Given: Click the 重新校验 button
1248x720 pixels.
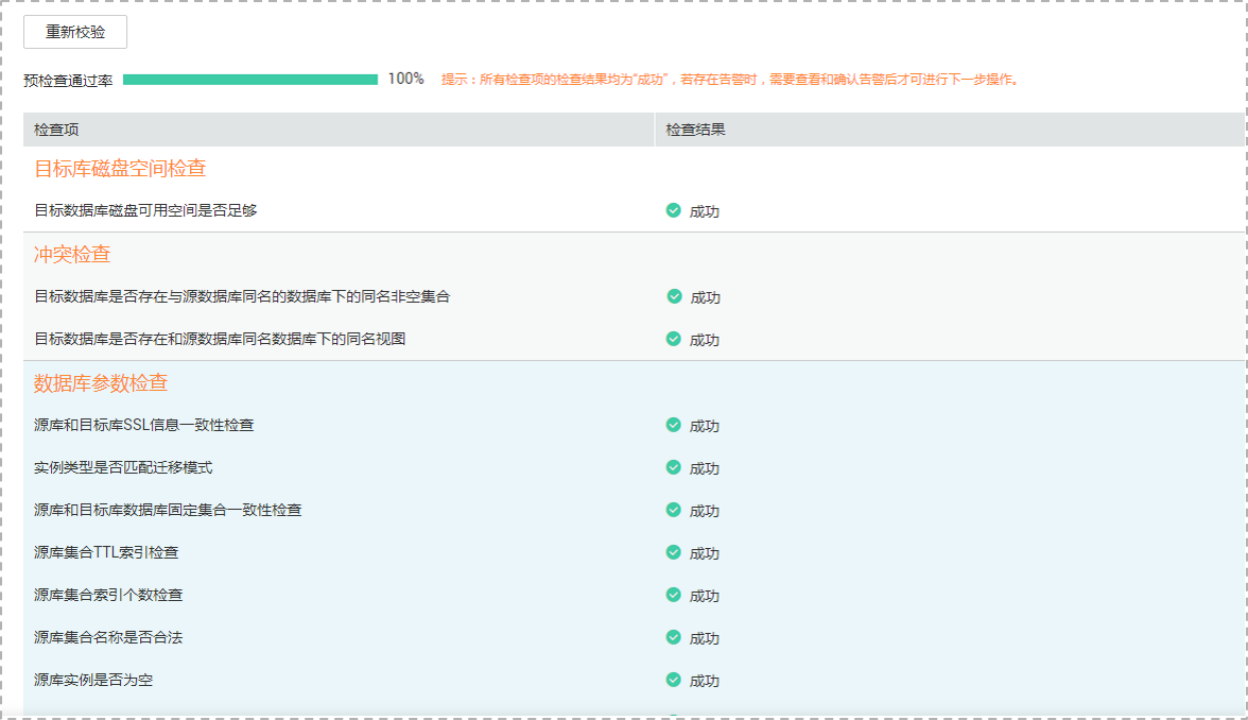Looking at the screenshot, I should [75, 32].
